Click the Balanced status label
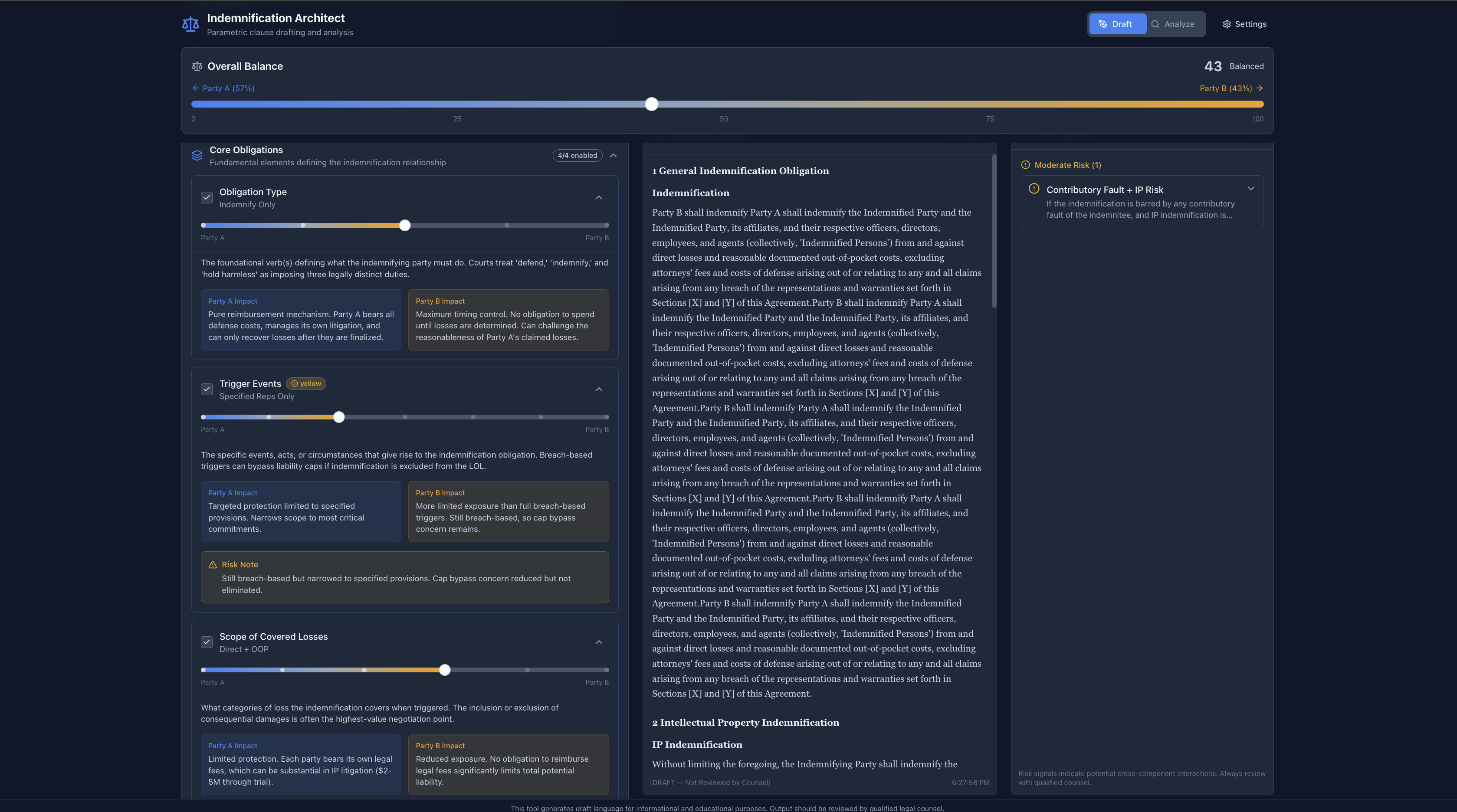Image resolution: width=1457 pixels, height=812 pixels. tap(1247, 66)
